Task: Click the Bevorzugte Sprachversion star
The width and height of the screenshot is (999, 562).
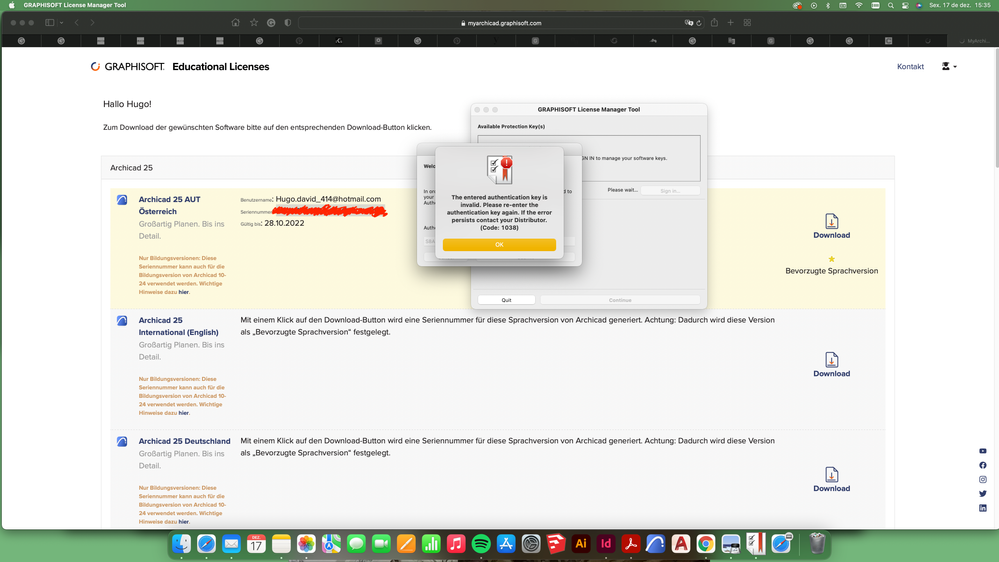Action: click(x=831, y=259)
